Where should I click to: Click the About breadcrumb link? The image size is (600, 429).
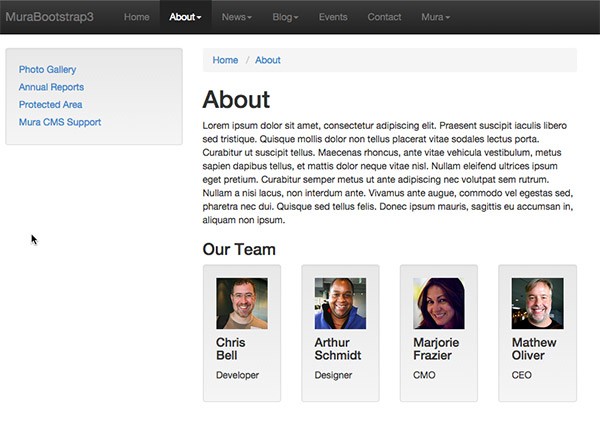pyautogui.click(x=268, y=60)
